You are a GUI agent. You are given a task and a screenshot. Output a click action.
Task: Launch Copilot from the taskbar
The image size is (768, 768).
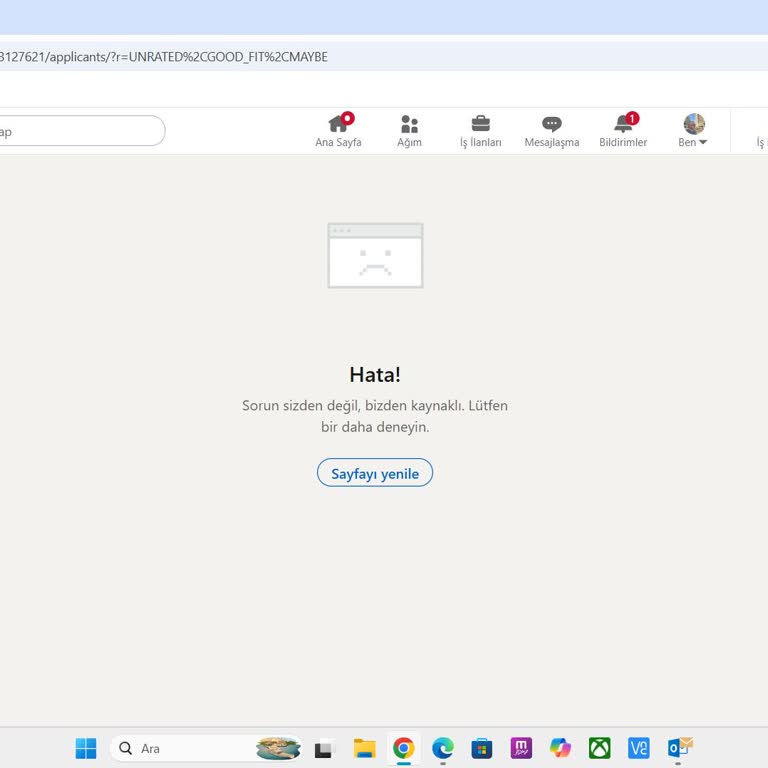560,748
